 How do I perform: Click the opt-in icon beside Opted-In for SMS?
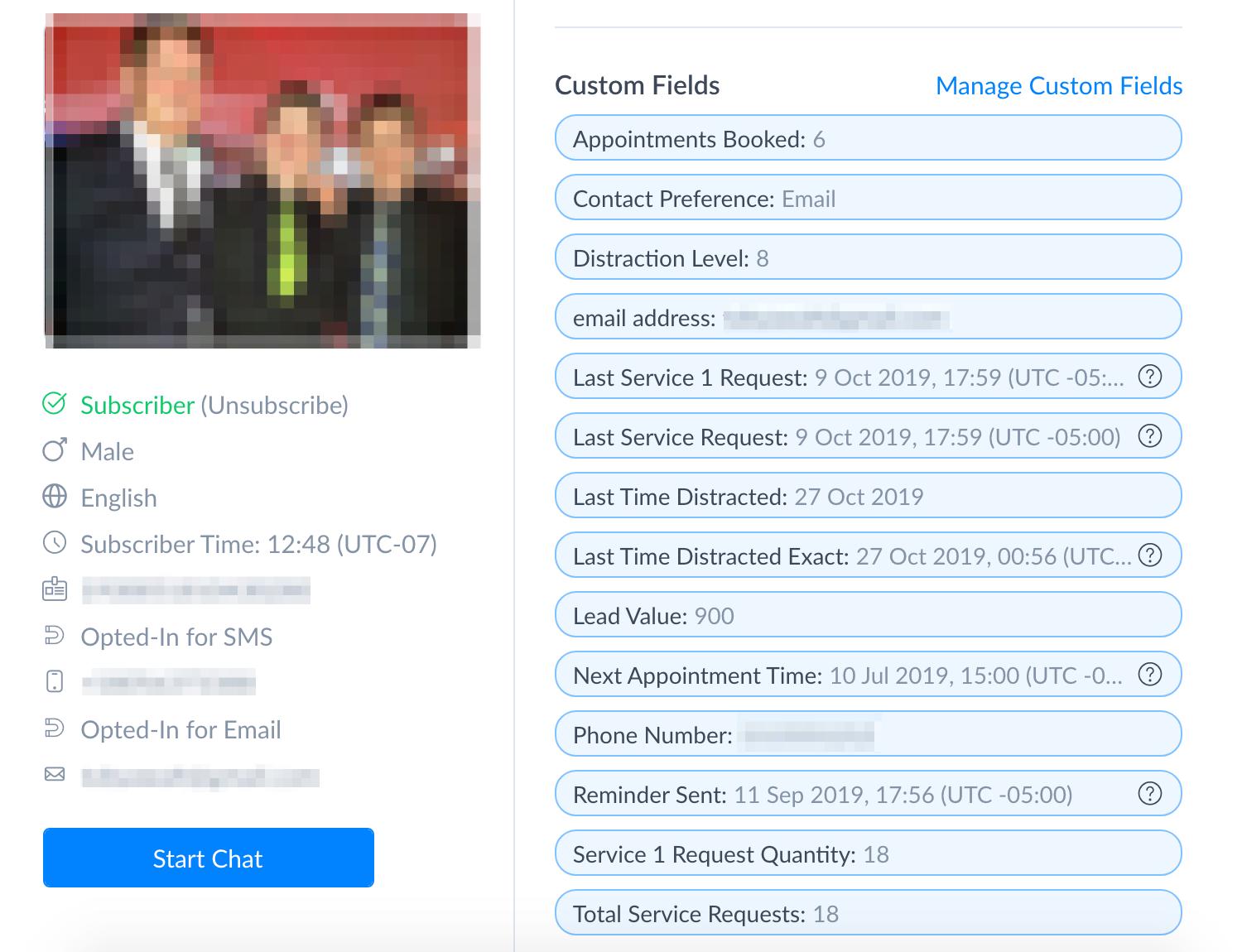[54, 636]
